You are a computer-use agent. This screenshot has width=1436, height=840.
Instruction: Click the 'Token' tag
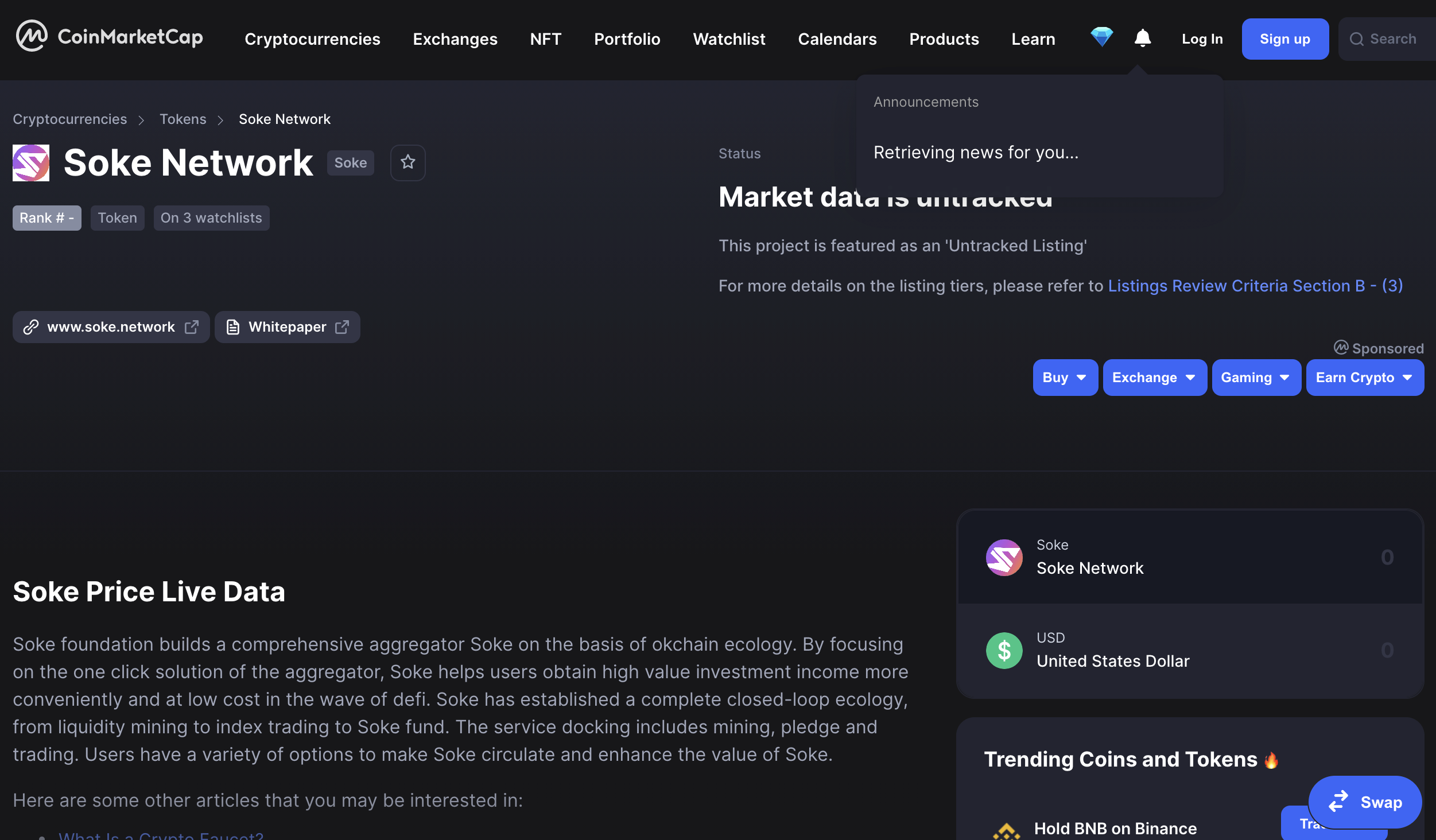(x=118, y=218)
